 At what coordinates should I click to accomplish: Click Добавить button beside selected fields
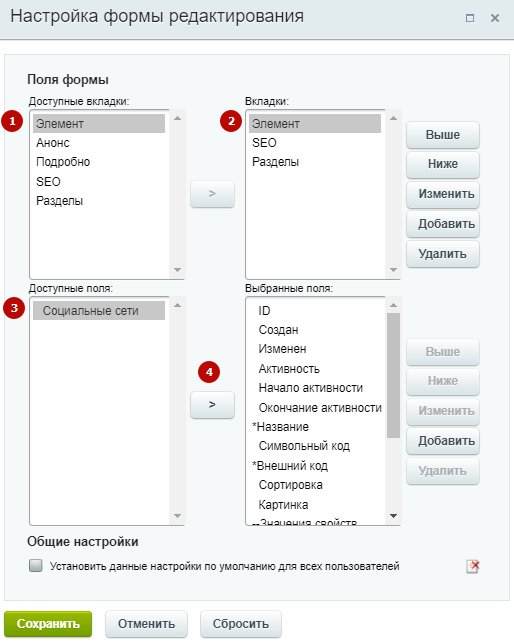[x=443, y=441]
